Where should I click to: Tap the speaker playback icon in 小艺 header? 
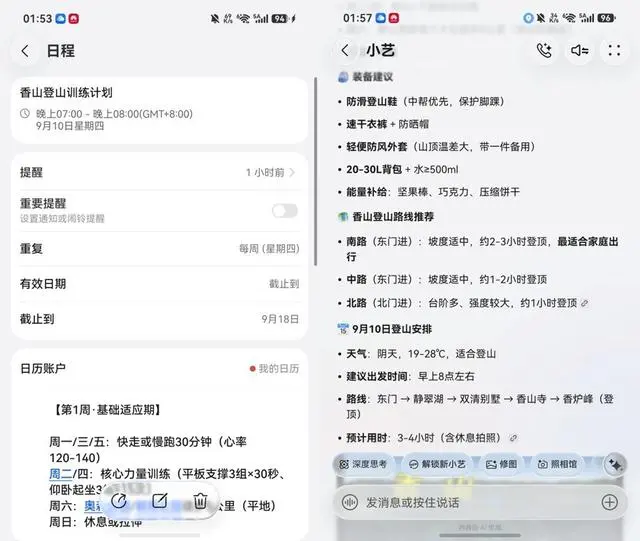click(580, 51)
